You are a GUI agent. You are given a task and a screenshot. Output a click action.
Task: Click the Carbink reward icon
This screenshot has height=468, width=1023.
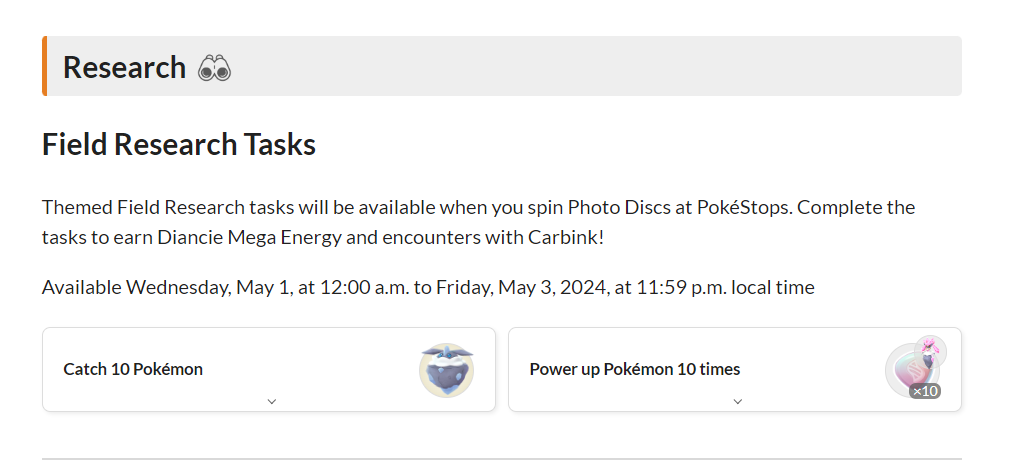point(446,370)
